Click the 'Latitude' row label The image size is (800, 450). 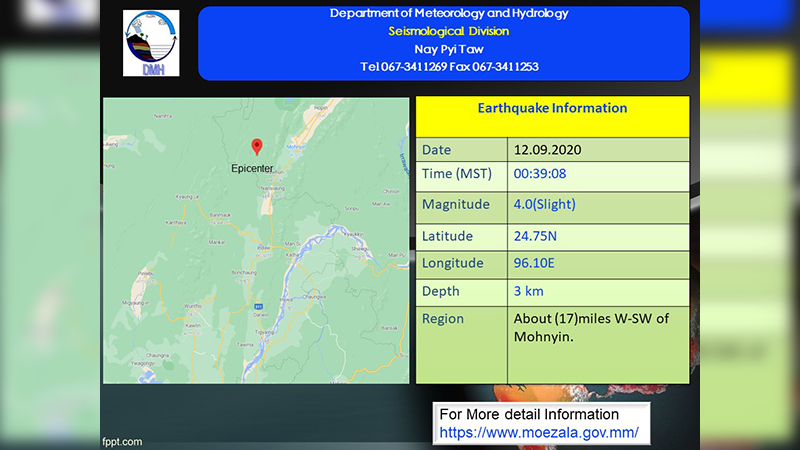tap(447, 236)
